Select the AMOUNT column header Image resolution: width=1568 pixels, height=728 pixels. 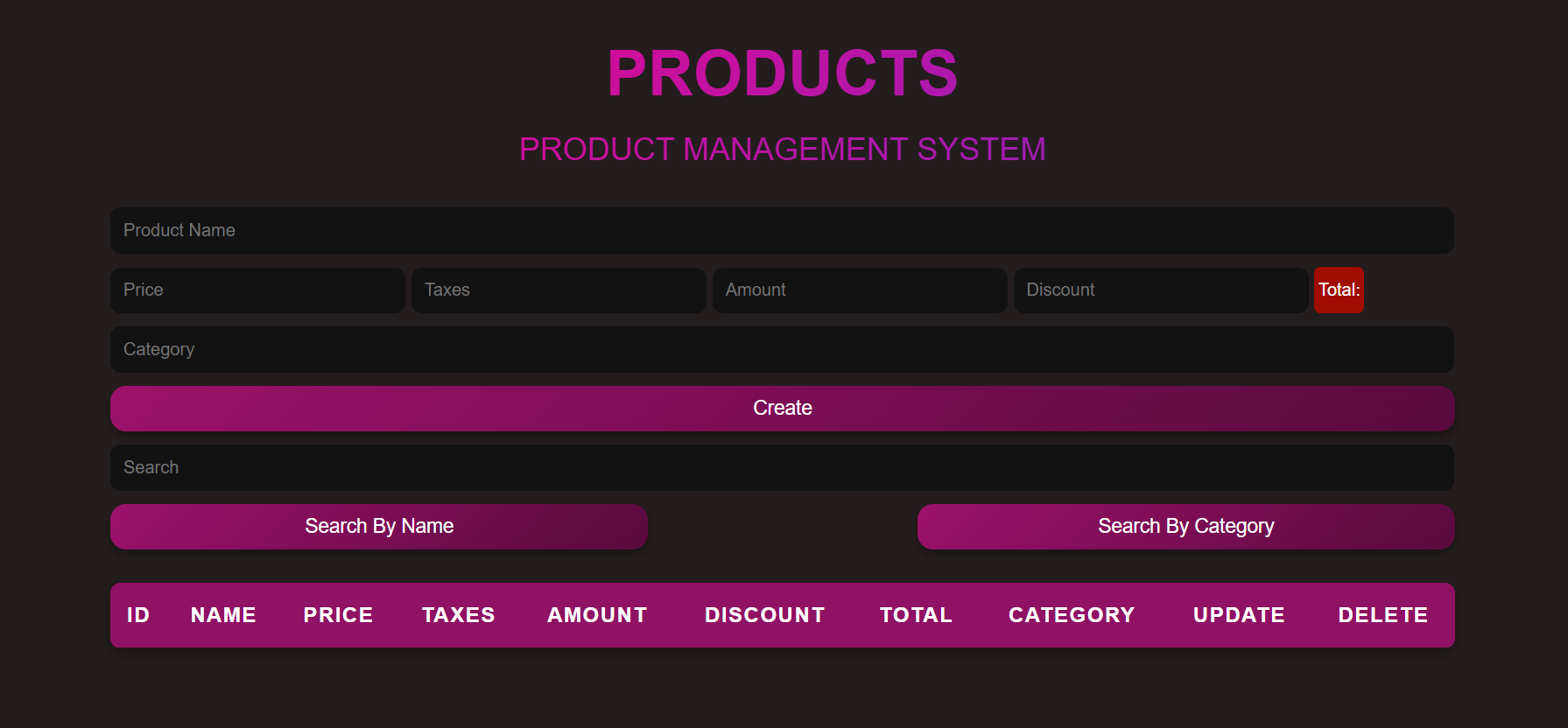click(x=597, y=615)
